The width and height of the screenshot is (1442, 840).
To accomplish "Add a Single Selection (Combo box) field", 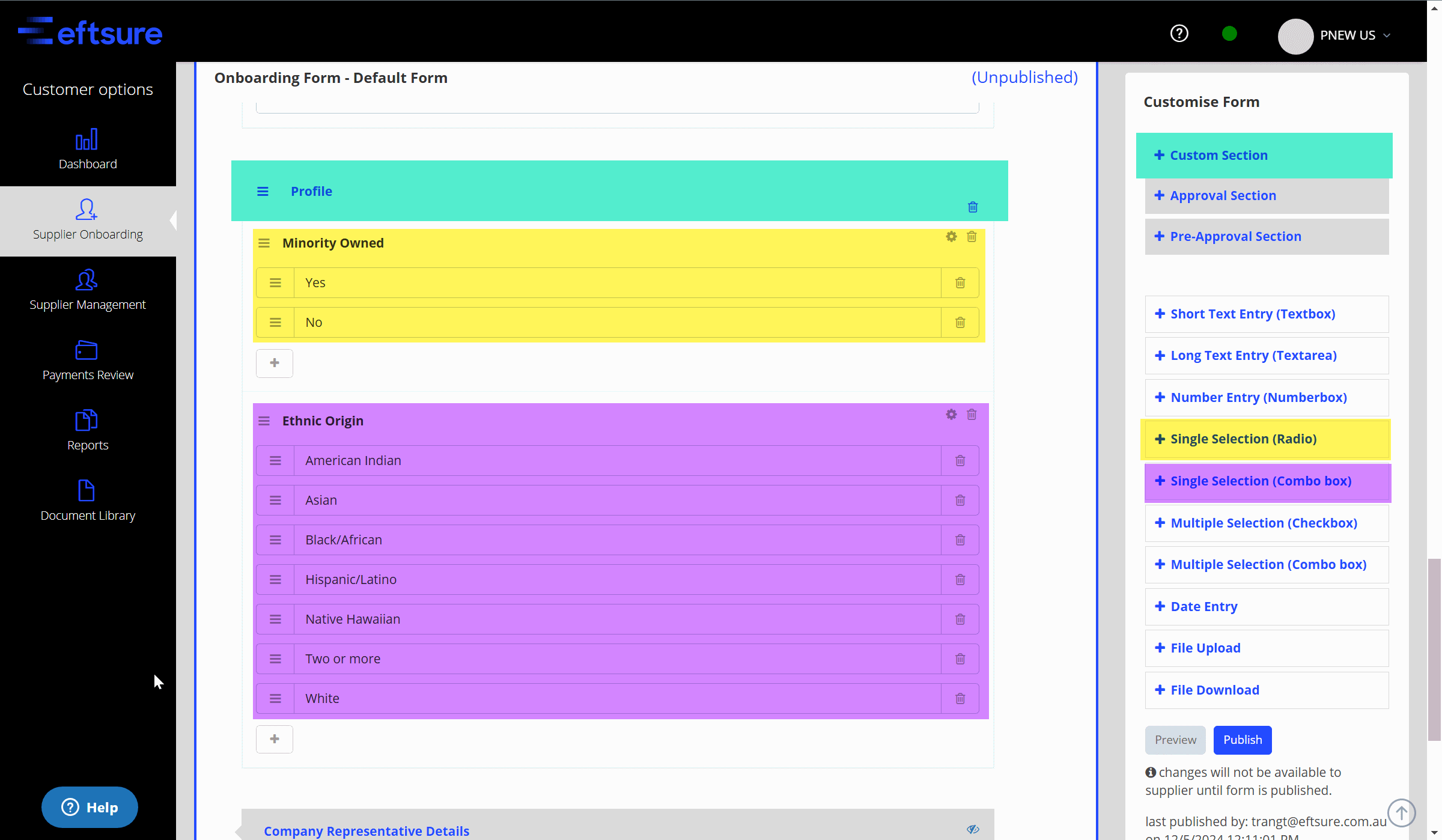I will pyautogui.click(x=1268, y=481).
